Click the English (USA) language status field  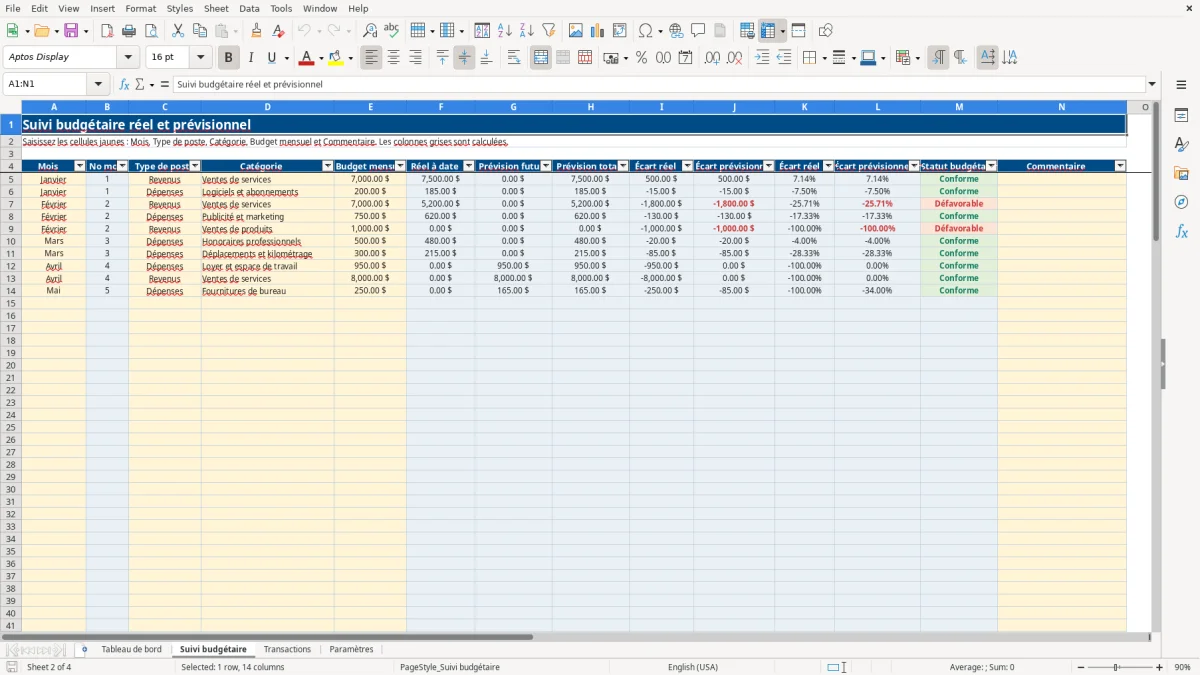click(693, 667)
